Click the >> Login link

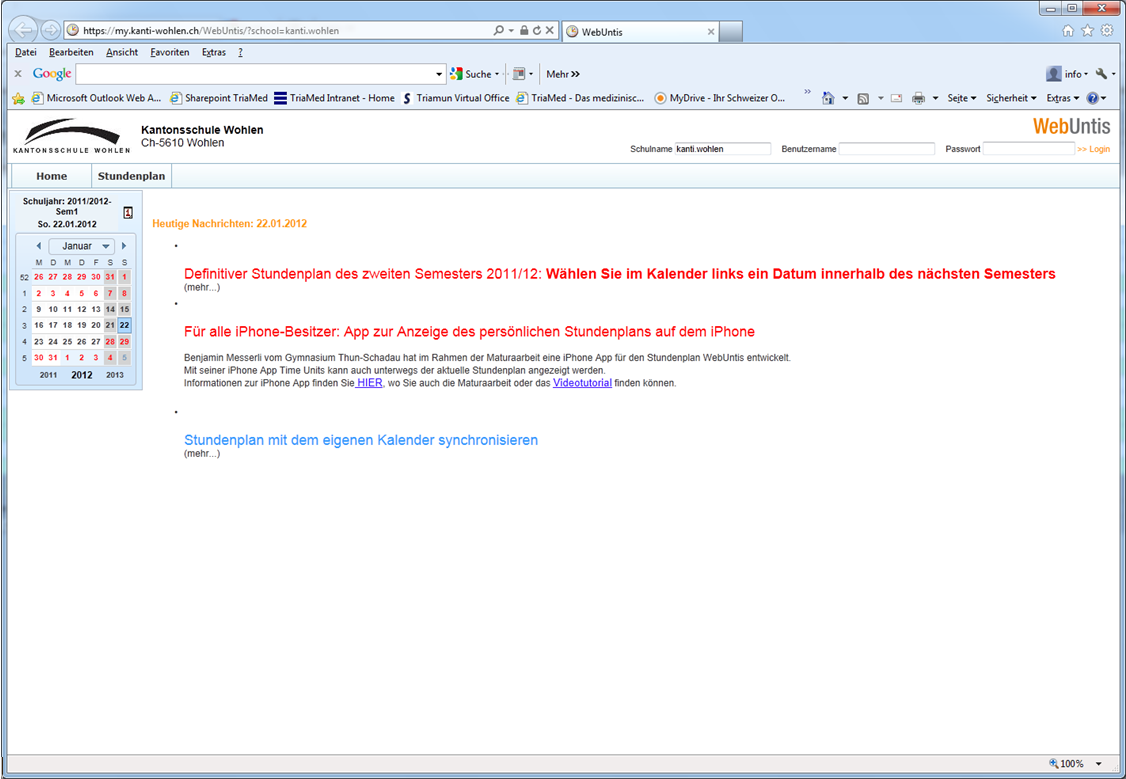click(1093, 149)
